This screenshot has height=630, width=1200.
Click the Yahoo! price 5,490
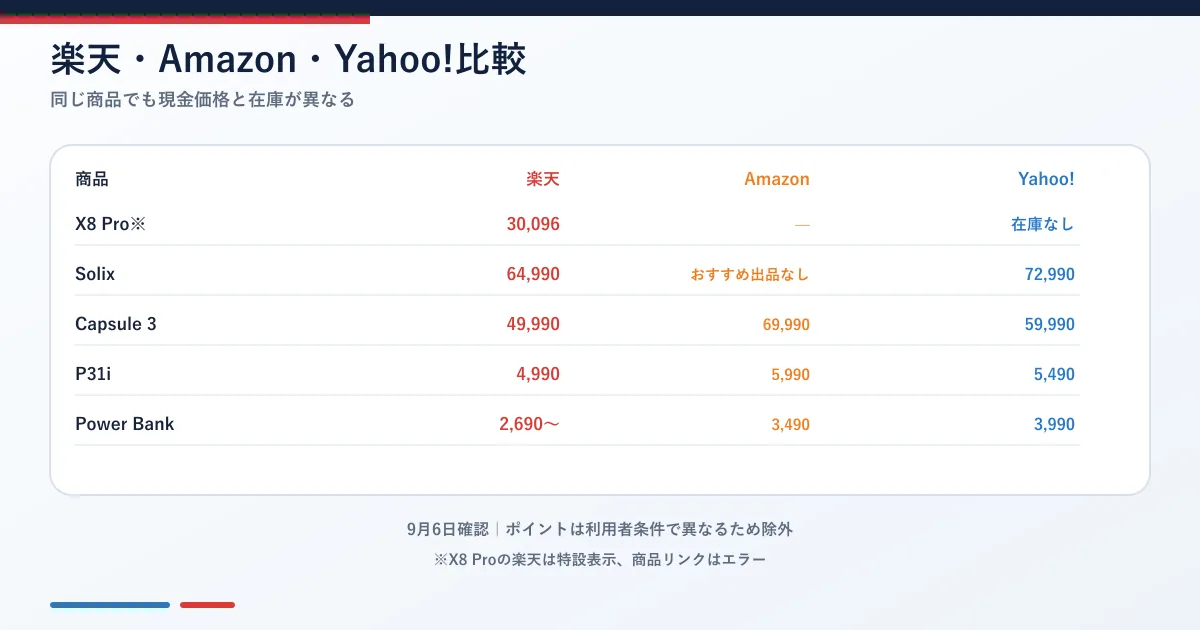click(x=1055, y=374)
